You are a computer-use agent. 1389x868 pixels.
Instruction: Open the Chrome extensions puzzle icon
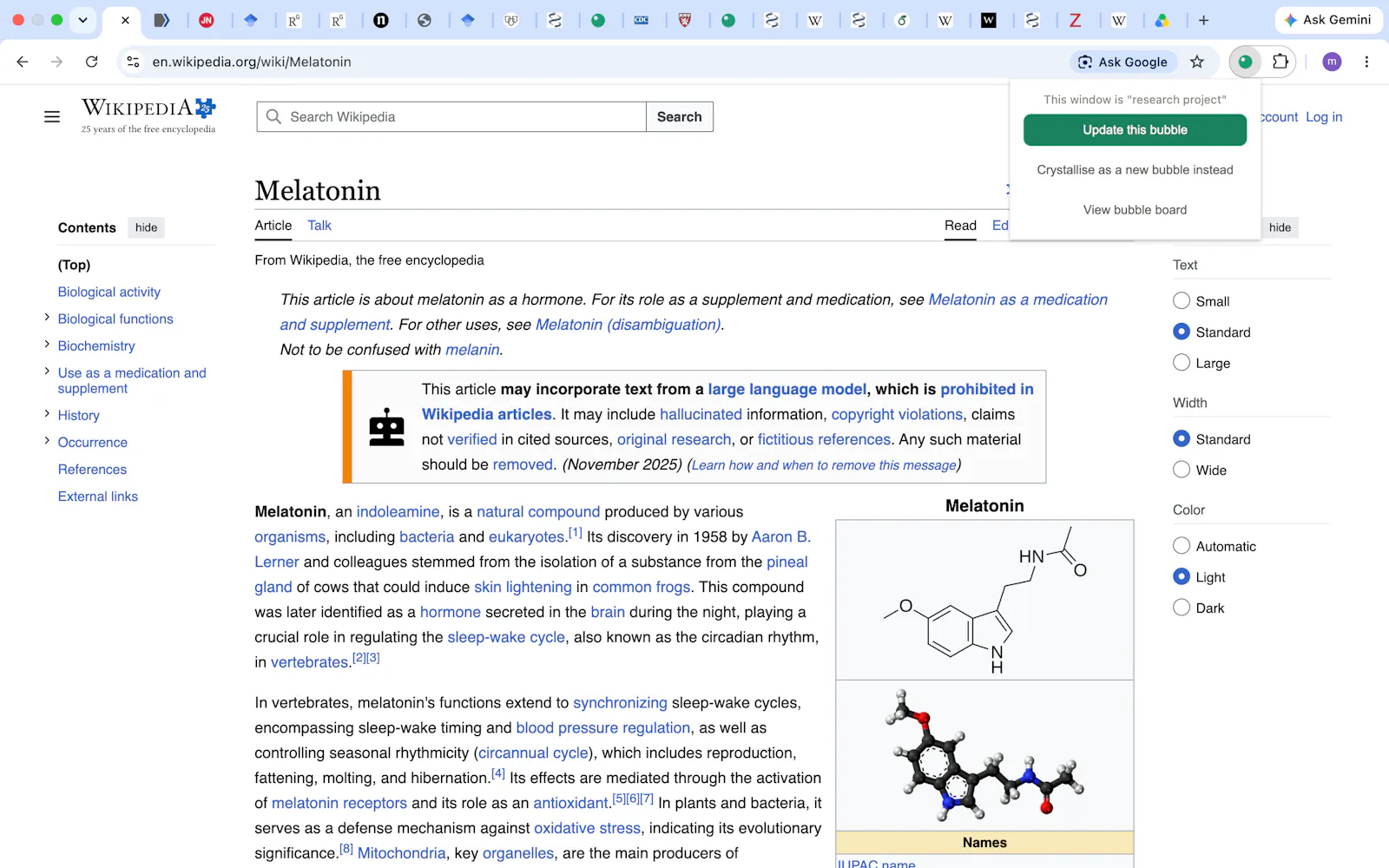(1280, 62)
